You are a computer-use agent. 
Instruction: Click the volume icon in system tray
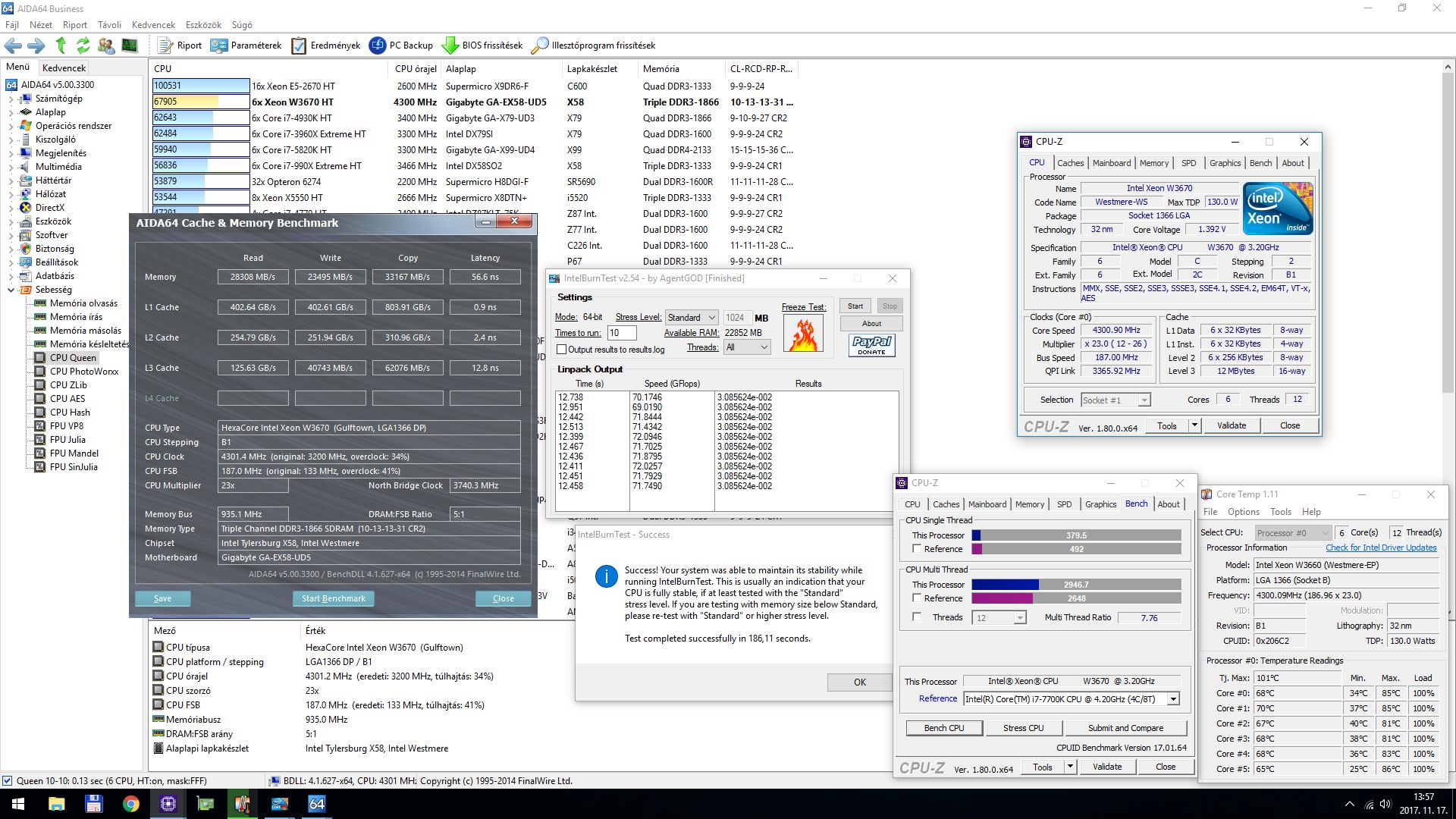coord(1385,804)
